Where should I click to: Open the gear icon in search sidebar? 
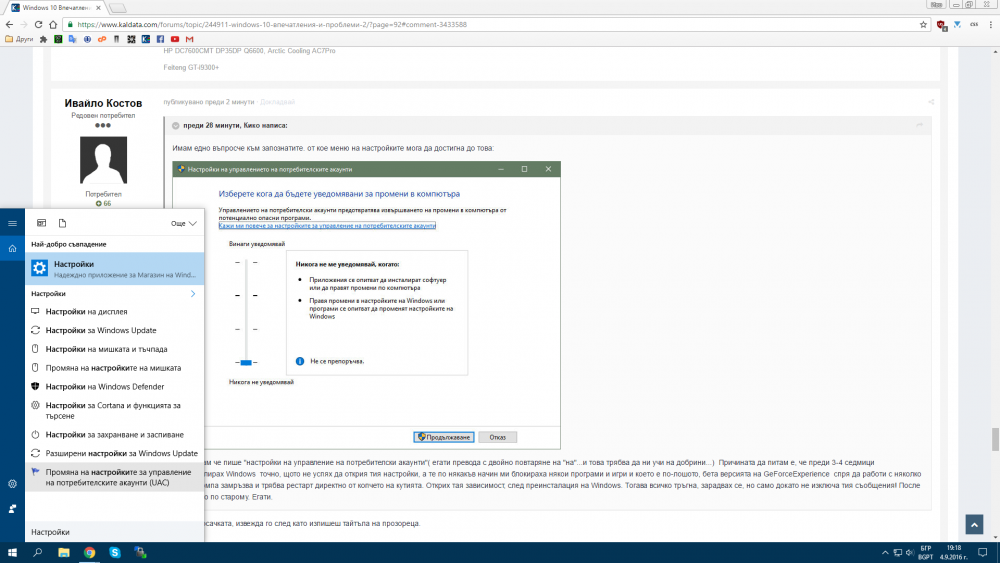click(x=12, y=484)
